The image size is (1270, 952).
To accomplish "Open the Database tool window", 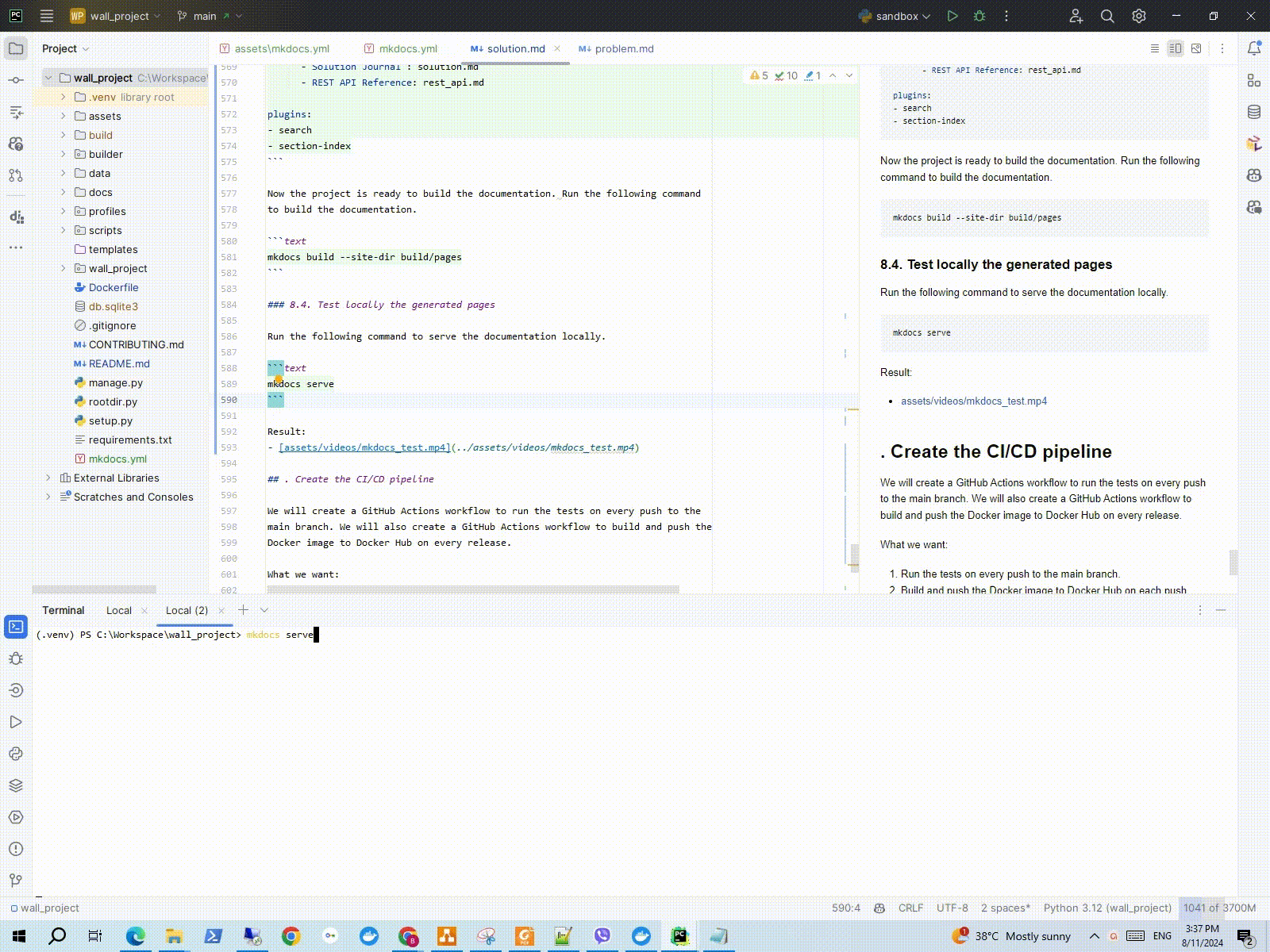I will 1254,112.
